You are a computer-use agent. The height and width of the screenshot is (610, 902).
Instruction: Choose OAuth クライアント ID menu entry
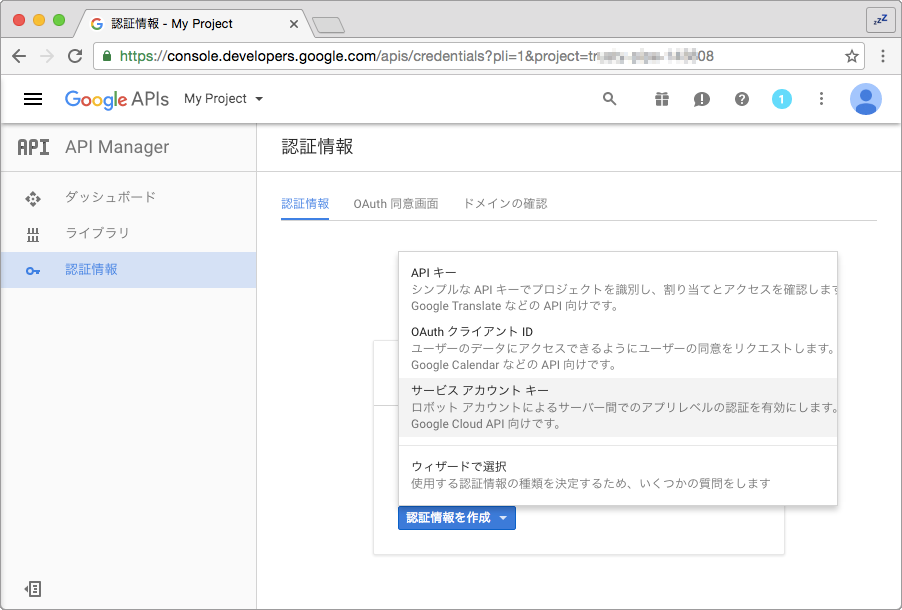point(618,348)
